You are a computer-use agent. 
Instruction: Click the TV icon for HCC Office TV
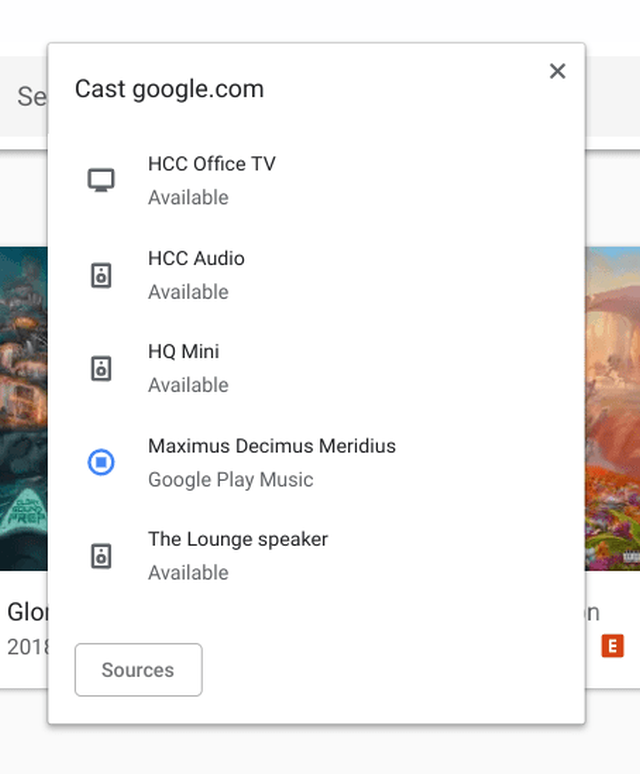coord(101,180)
